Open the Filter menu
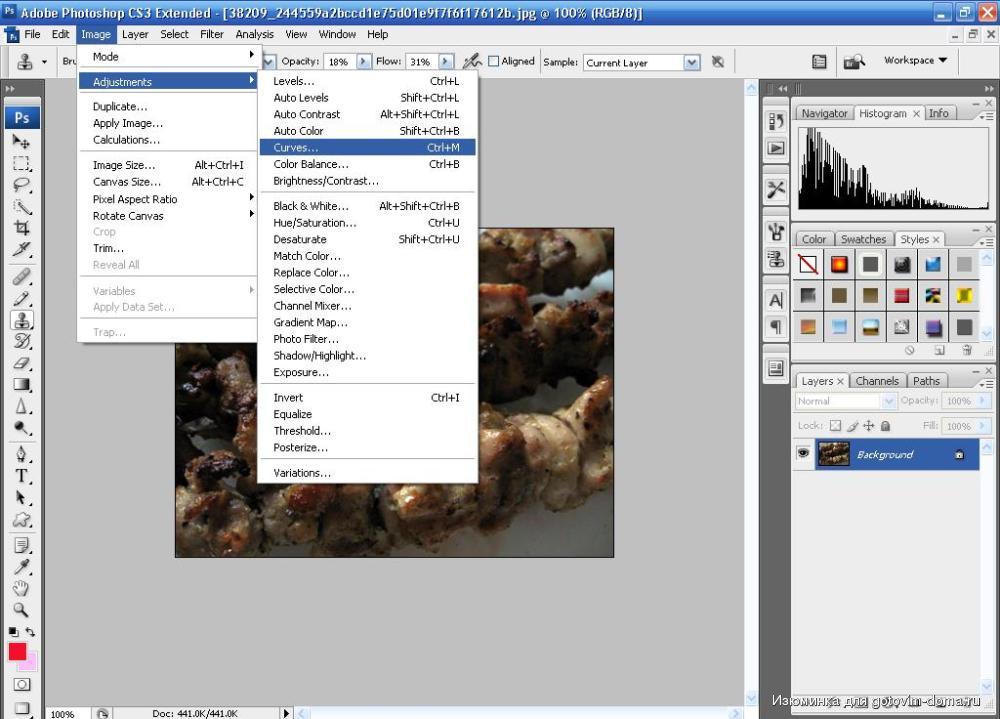 pos(212,34)
